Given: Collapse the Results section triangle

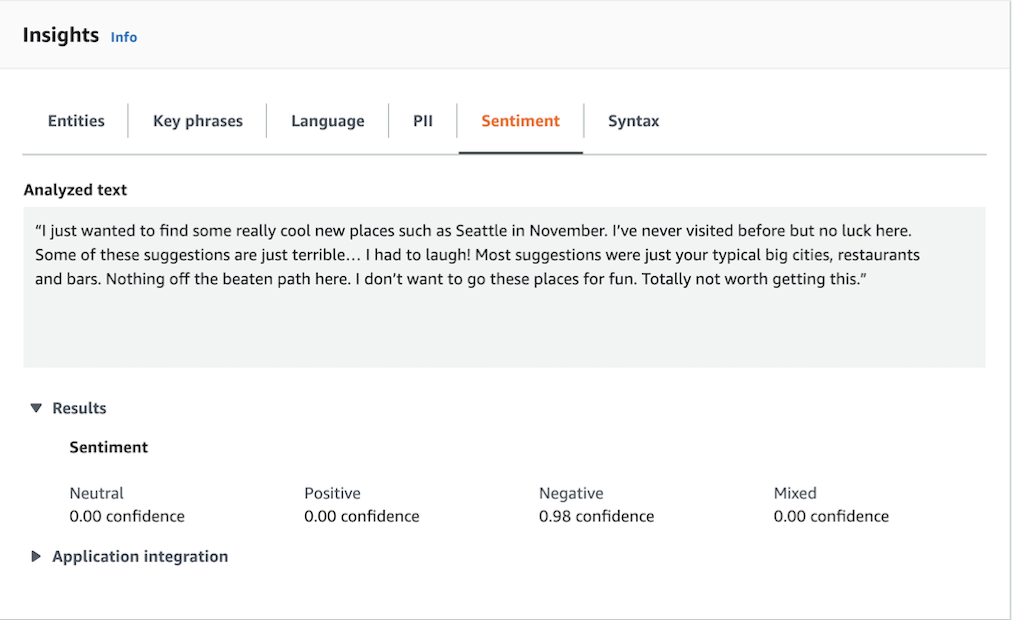Looking at the screenshot, I should pos(36,408).
